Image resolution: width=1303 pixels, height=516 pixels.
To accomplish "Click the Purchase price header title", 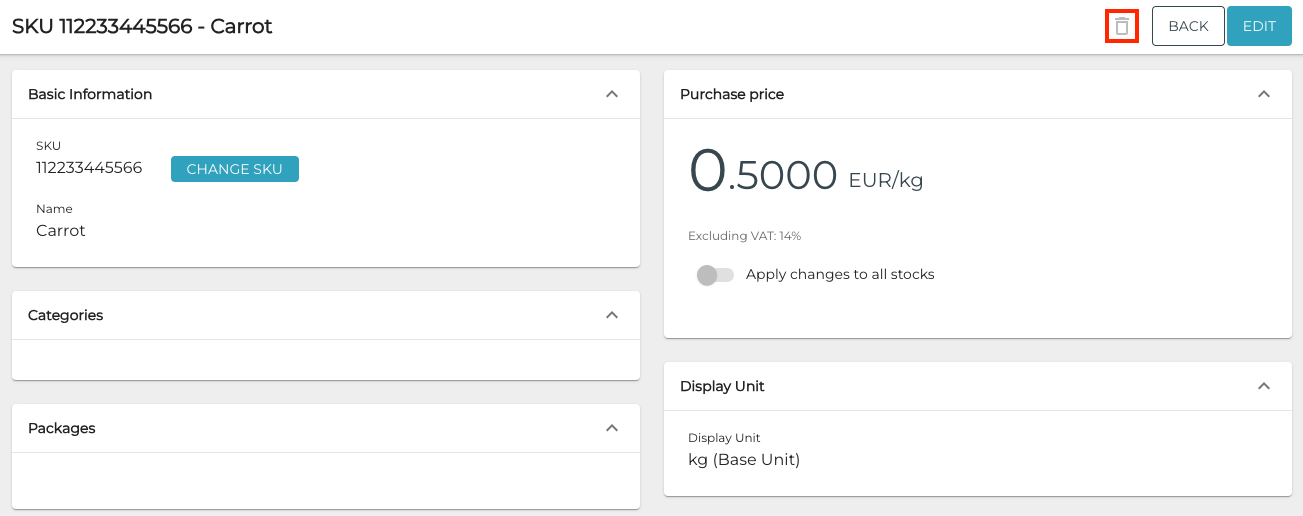I will click(x=732, y=94).
